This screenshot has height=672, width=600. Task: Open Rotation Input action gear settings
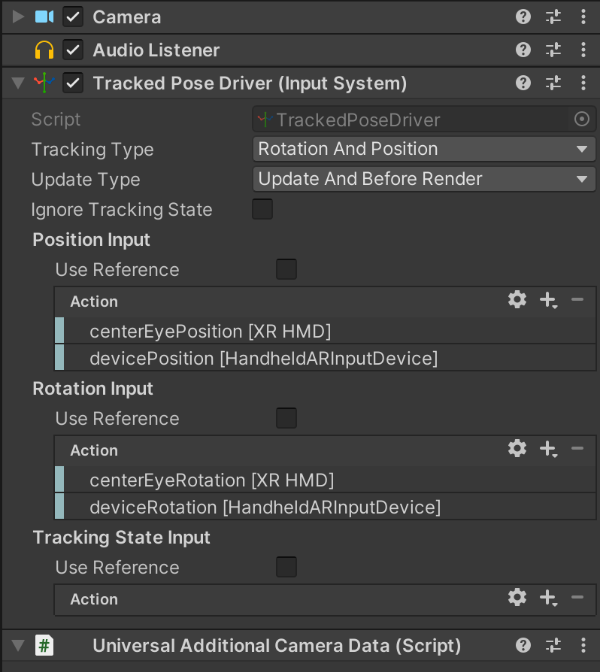[x=517, y=448]
